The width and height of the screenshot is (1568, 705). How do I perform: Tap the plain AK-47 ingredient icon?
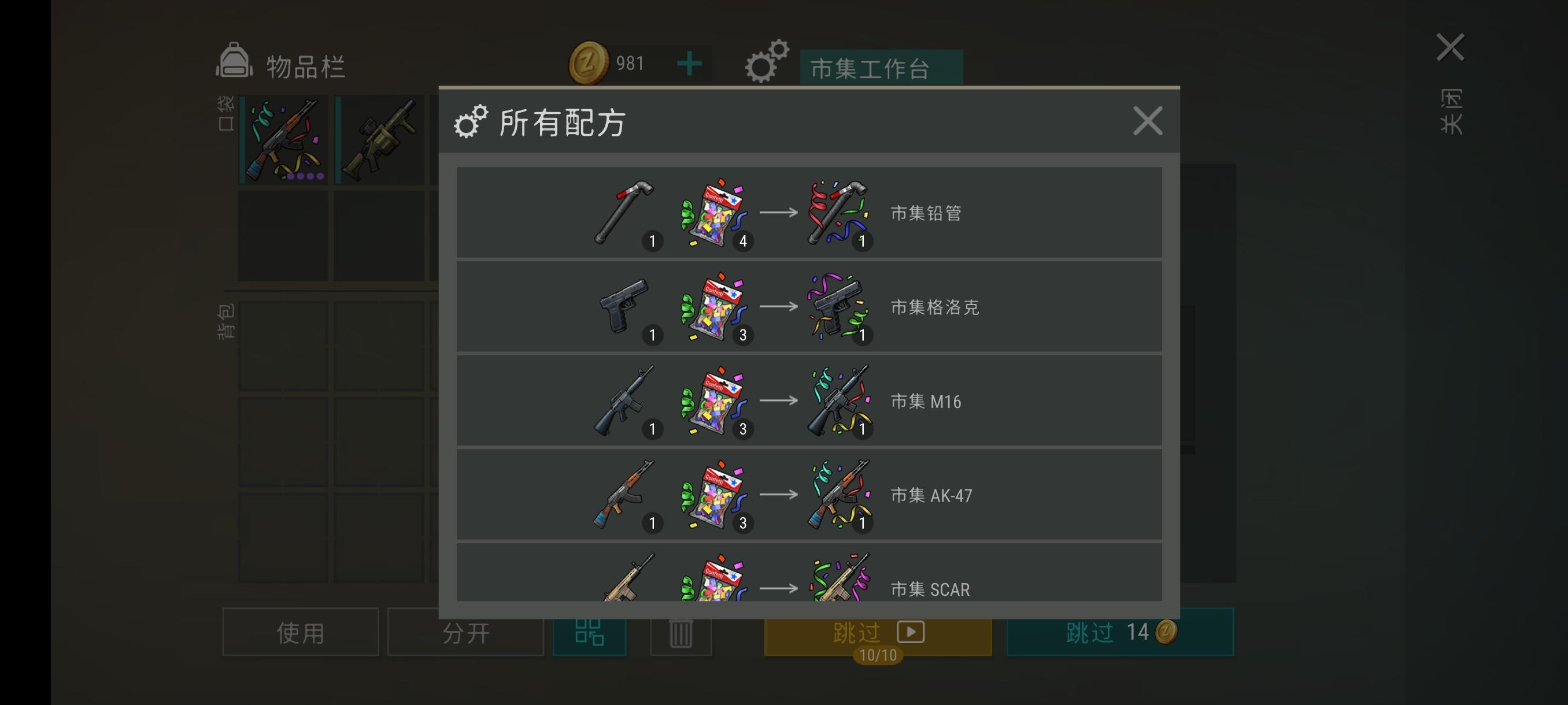[624, 494]
